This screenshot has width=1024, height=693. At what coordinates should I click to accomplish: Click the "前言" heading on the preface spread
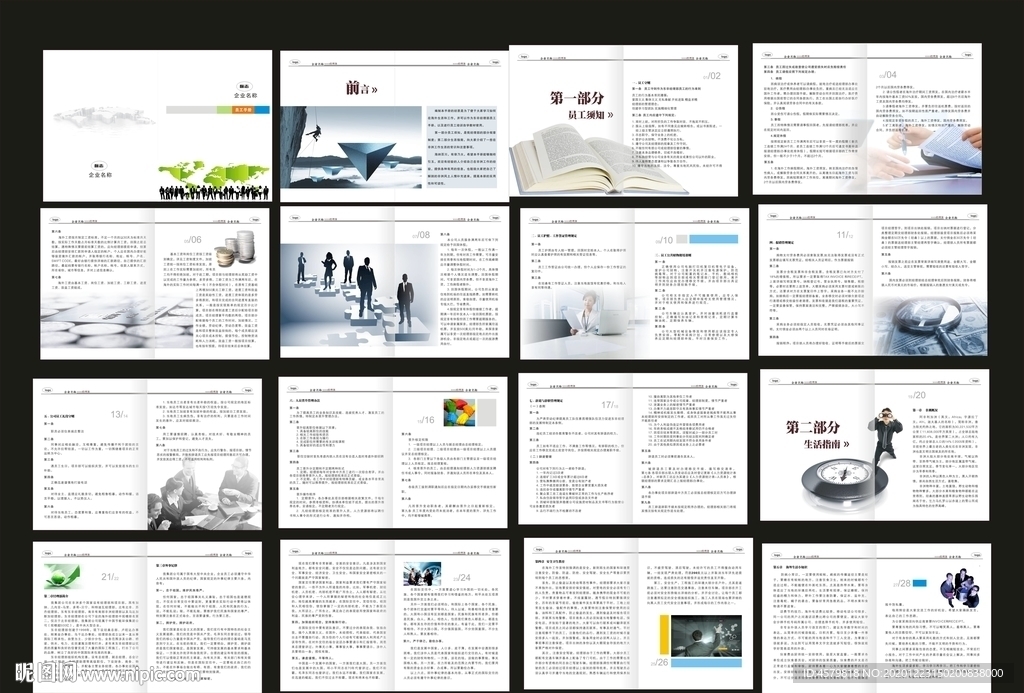(x=357, y=88)
